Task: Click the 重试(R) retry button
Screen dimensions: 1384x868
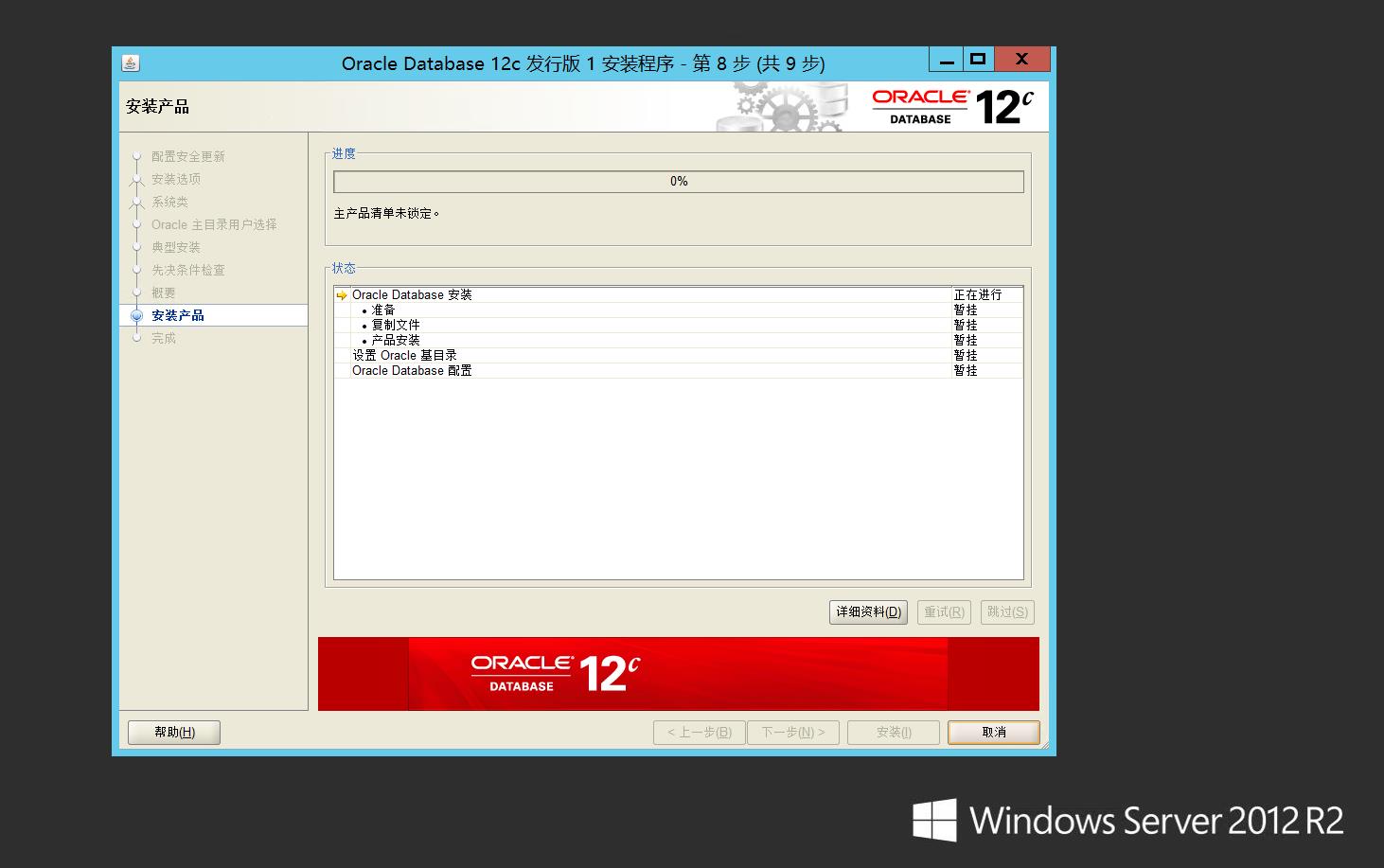Action: pyautogui.click(x=944, y=612)
